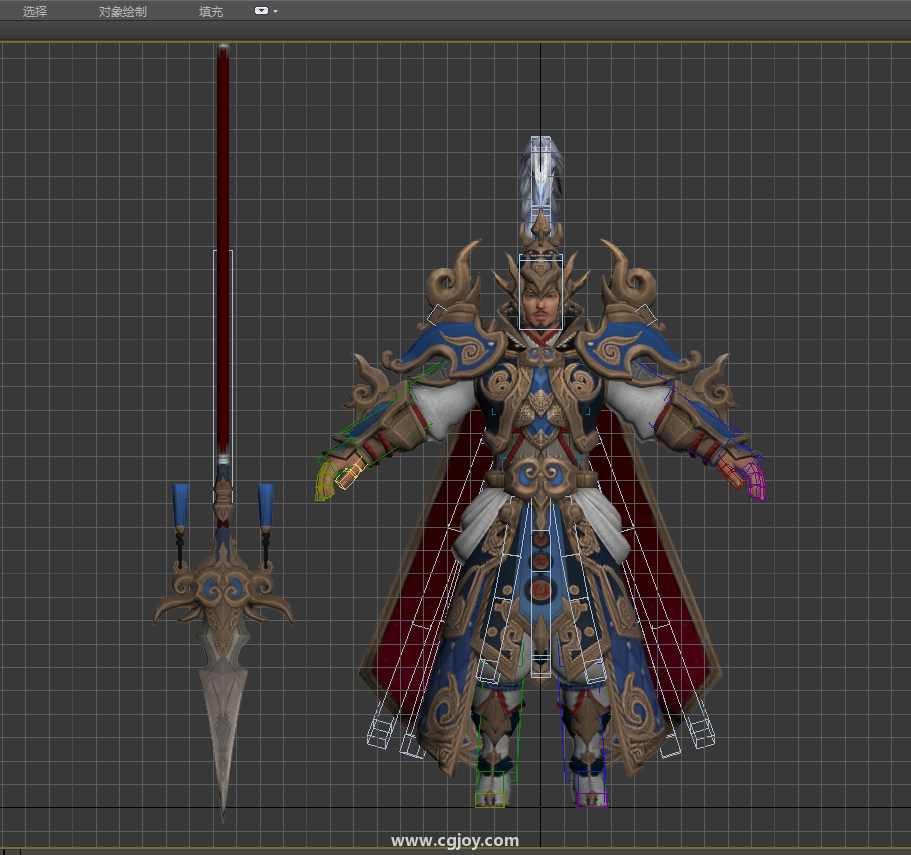Select the white head bone box

(540, 292)
